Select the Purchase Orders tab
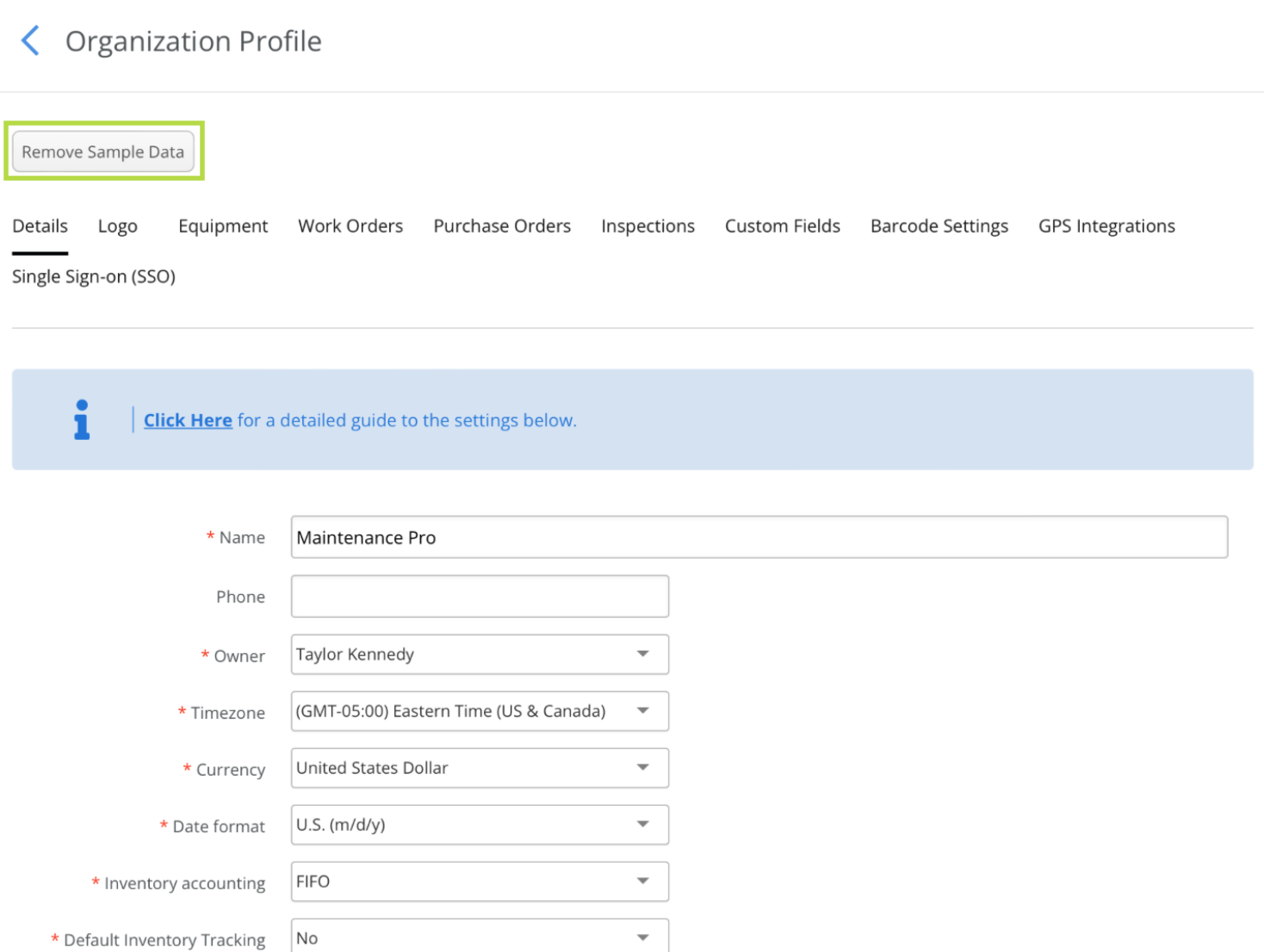 [502, 226]
